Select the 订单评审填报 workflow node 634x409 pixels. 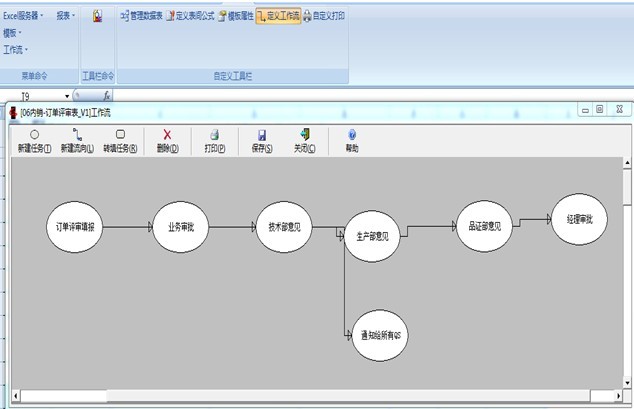76,227
